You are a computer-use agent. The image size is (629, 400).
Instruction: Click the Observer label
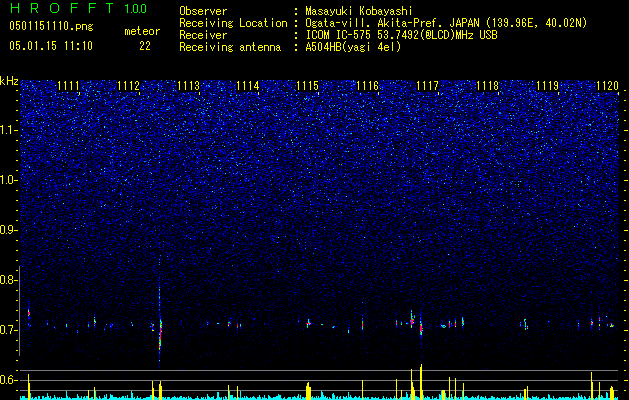pos(203,11)
